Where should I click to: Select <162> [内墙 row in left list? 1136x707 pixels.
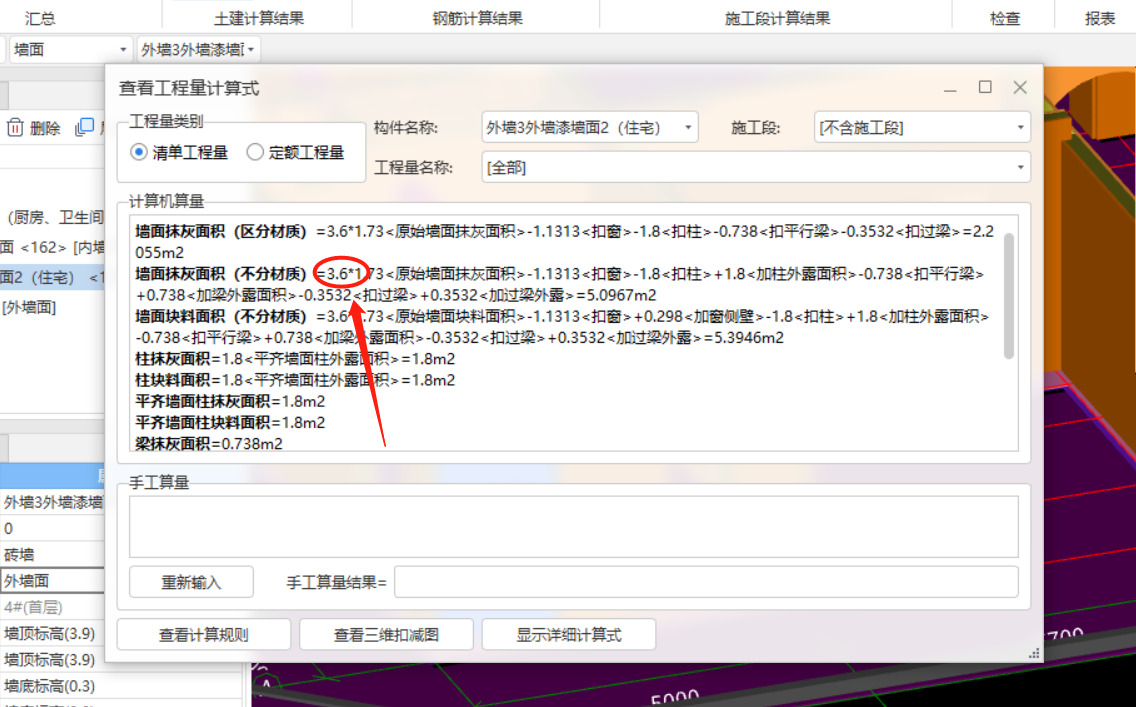(52, 247)
